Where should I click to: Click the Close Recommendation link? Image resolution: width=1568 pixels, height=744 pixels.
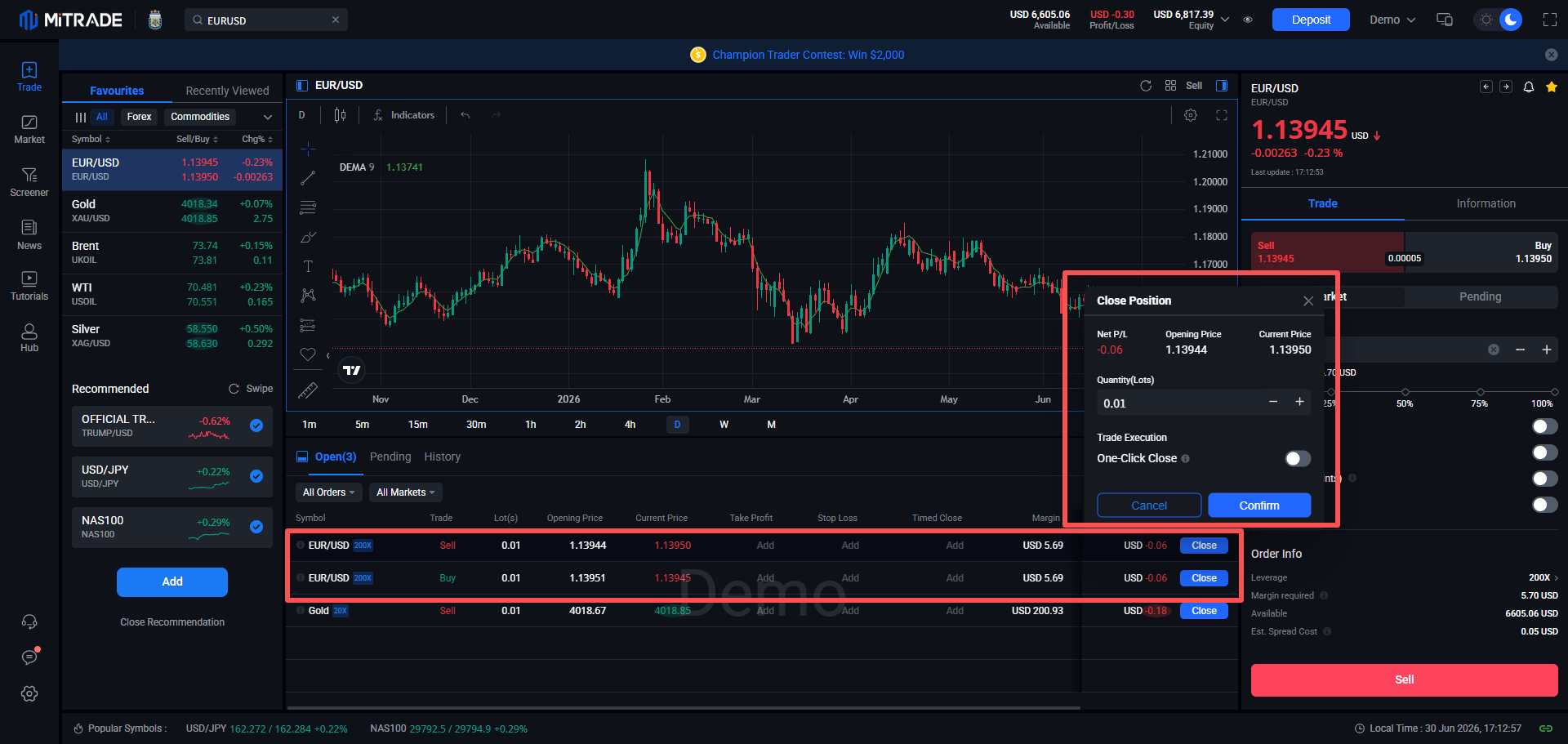point(172,622)
